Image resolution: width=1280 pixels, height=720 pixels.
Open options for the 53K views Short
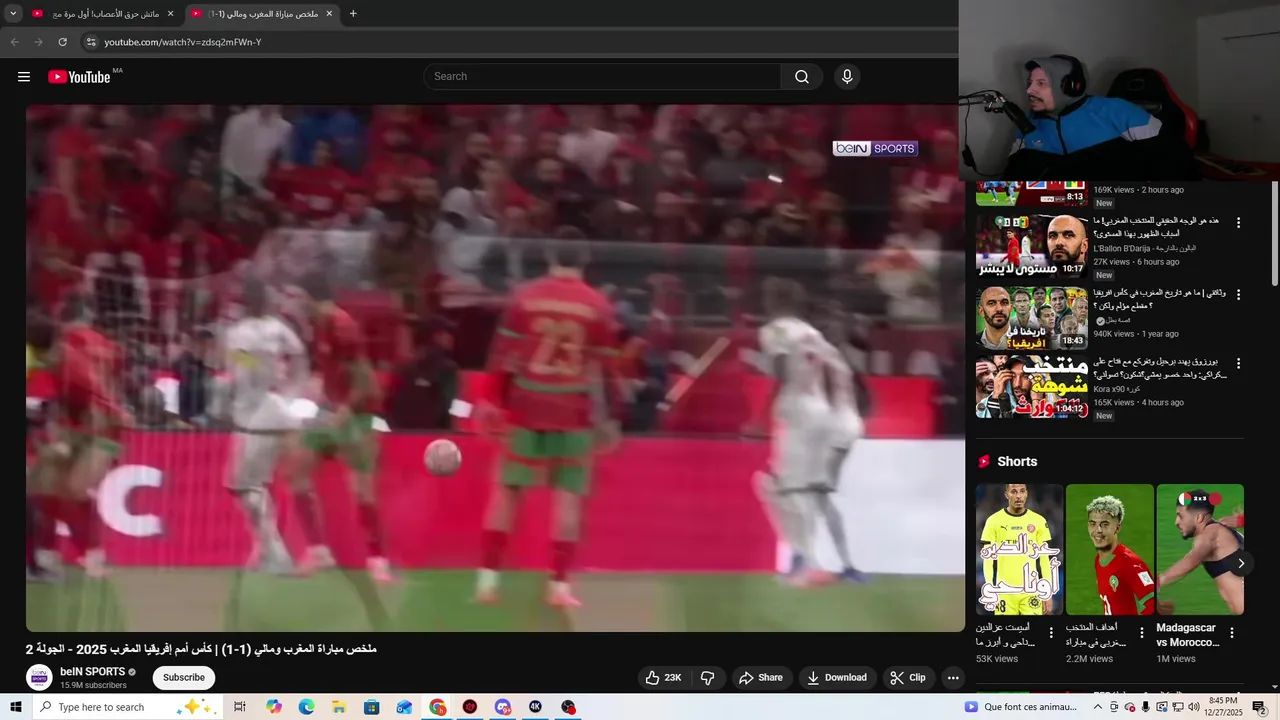pos(1051,633)
